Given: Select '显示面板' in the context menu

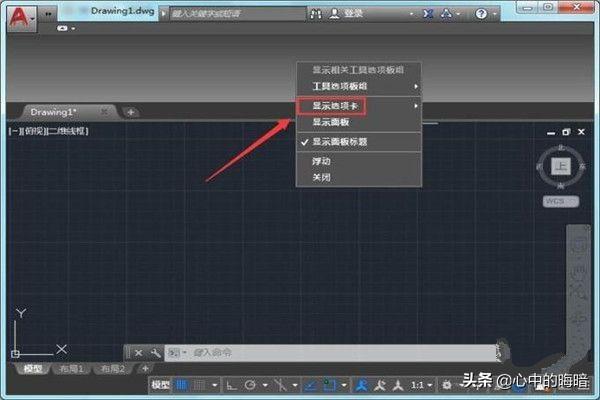Looking at the screenshot, I should click(331, 122).
